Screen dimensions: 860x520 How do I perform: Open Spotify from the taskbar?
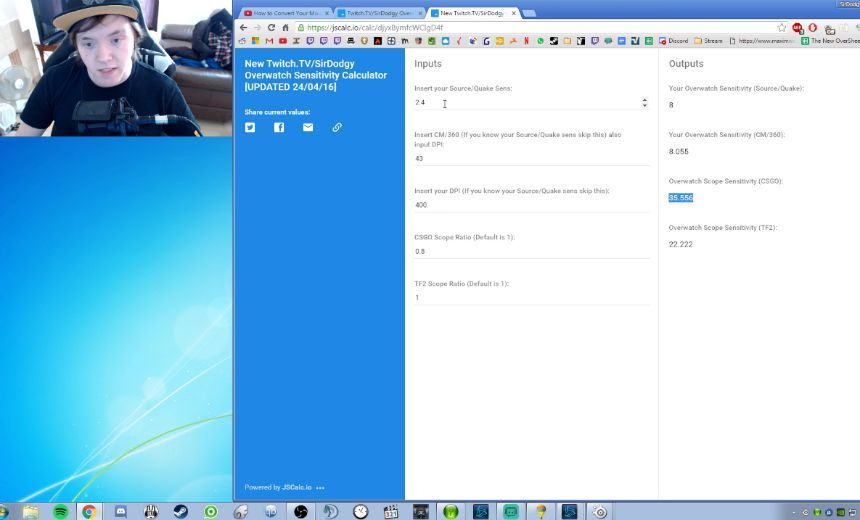(60, 511)
